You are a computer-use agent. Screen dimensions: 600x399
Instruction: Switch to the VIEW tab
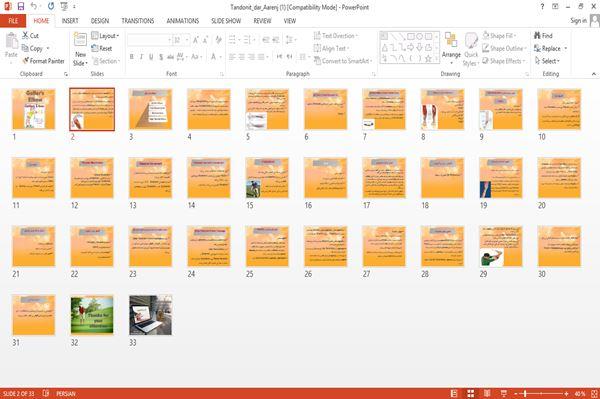click(290, 21)
